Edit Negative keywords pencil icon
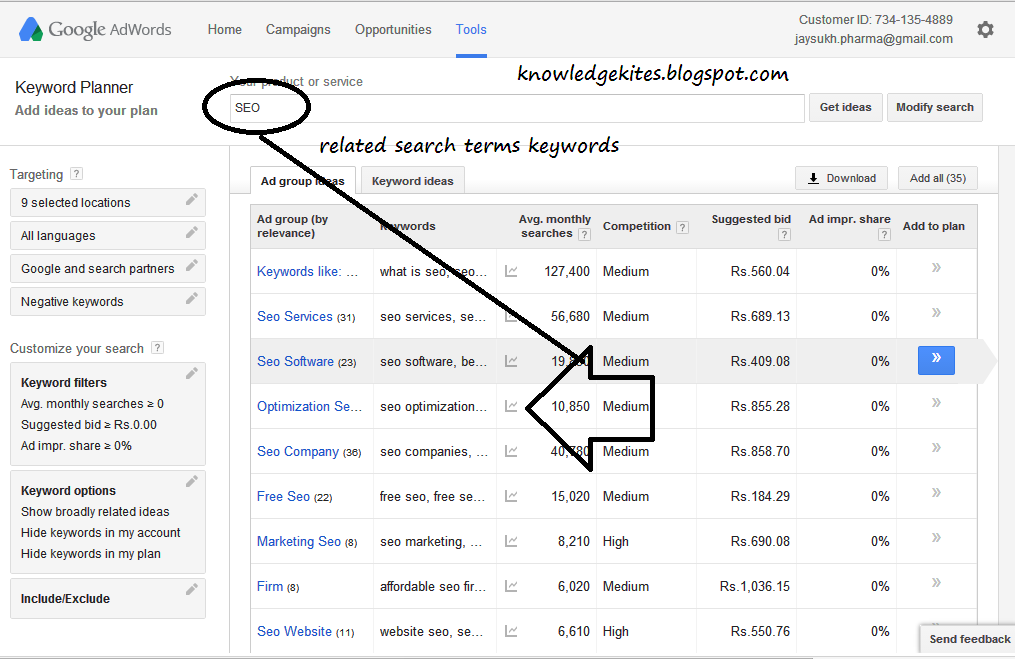This screenshot has width=1015, height=659. [192, 298]
